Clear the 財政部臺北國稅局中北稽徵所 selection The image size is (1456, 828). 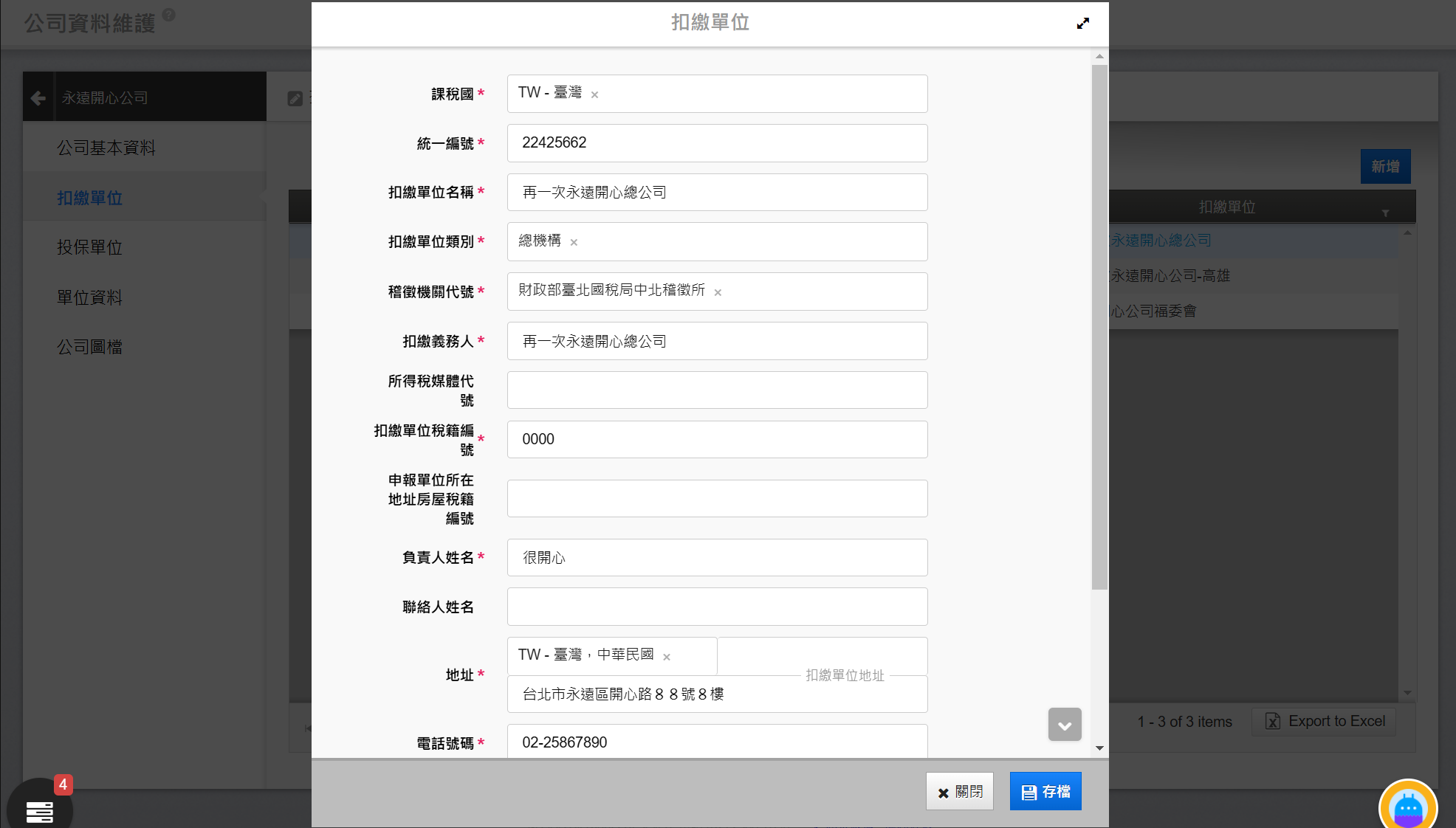coord(718,292)
